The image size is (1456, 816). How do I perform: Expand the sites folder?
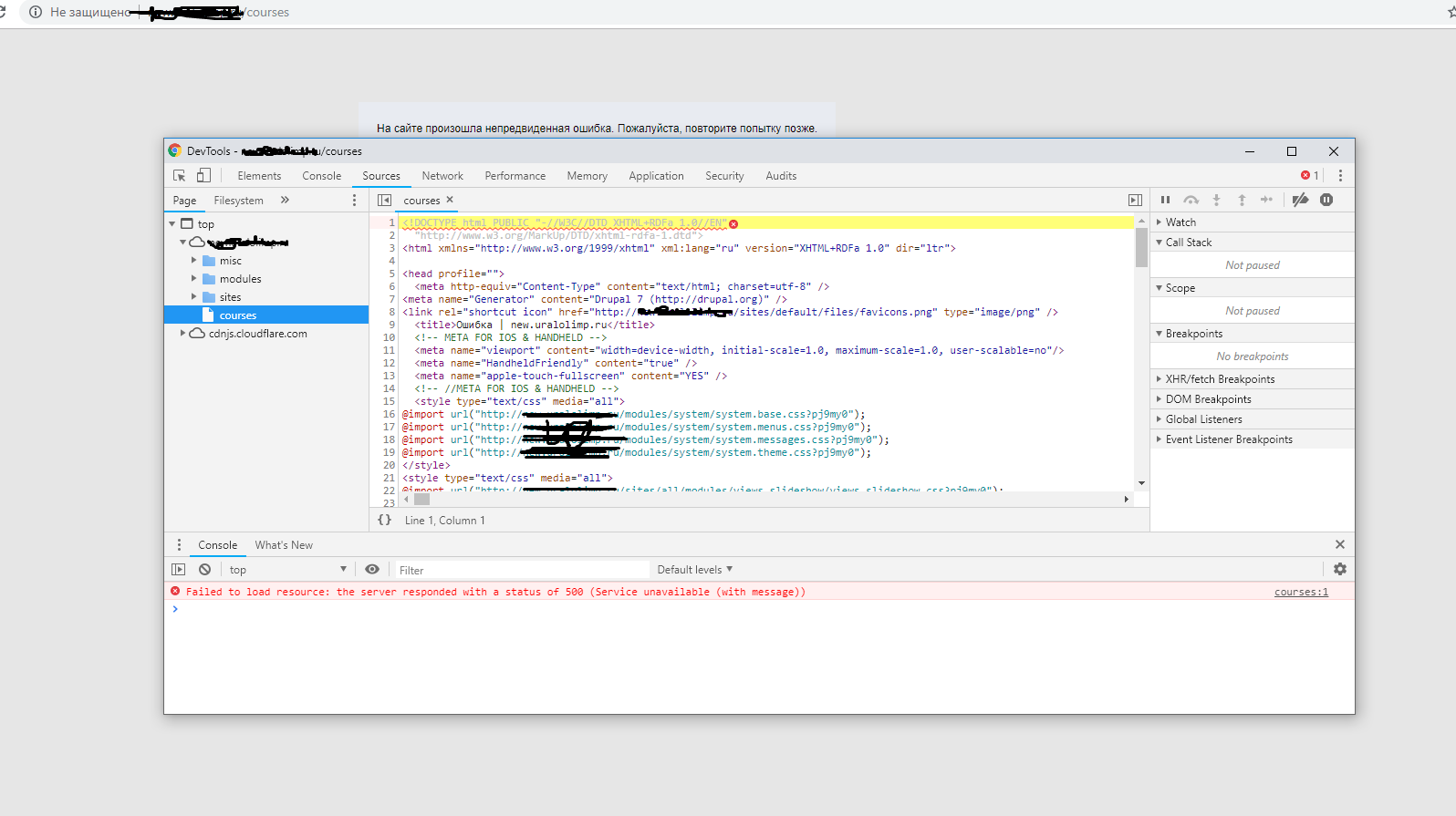coord(193,296)
